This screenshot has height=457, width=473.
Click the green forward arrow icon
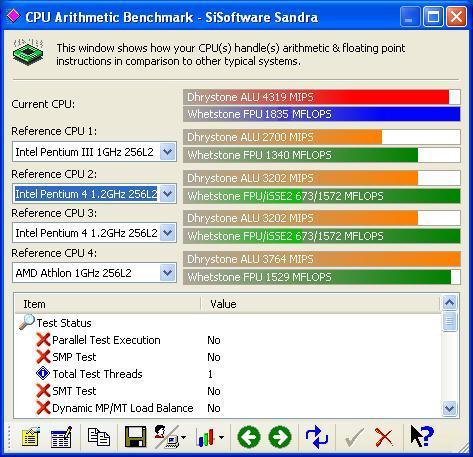pos(280,437)
